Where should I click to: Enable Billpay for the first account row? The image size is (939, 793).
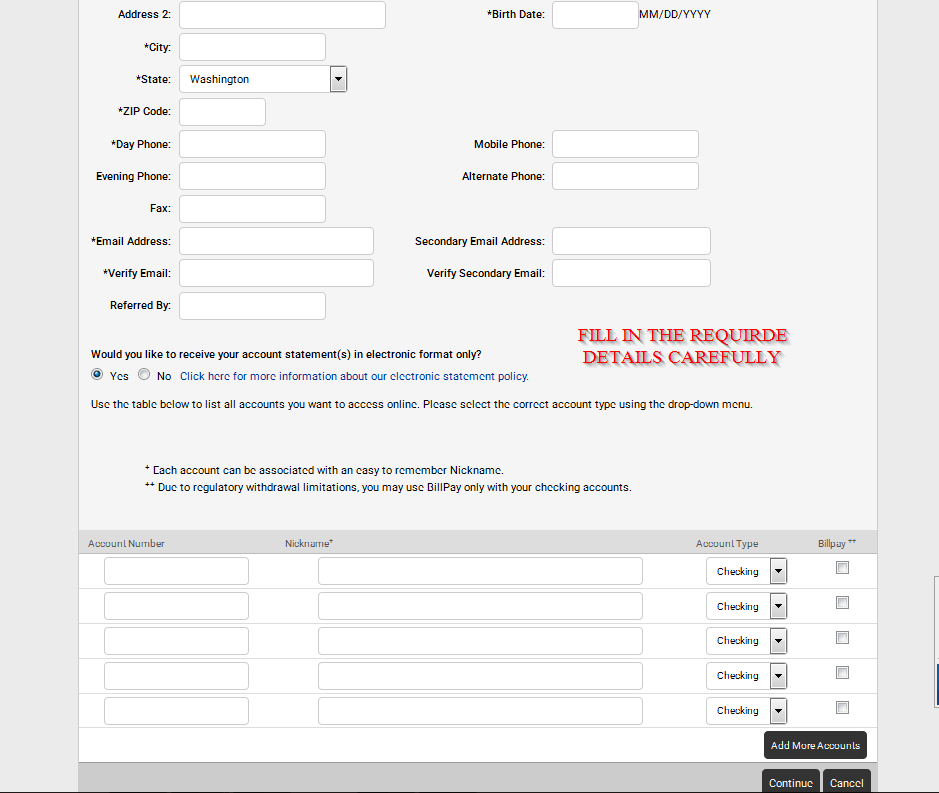click(841, 566)
